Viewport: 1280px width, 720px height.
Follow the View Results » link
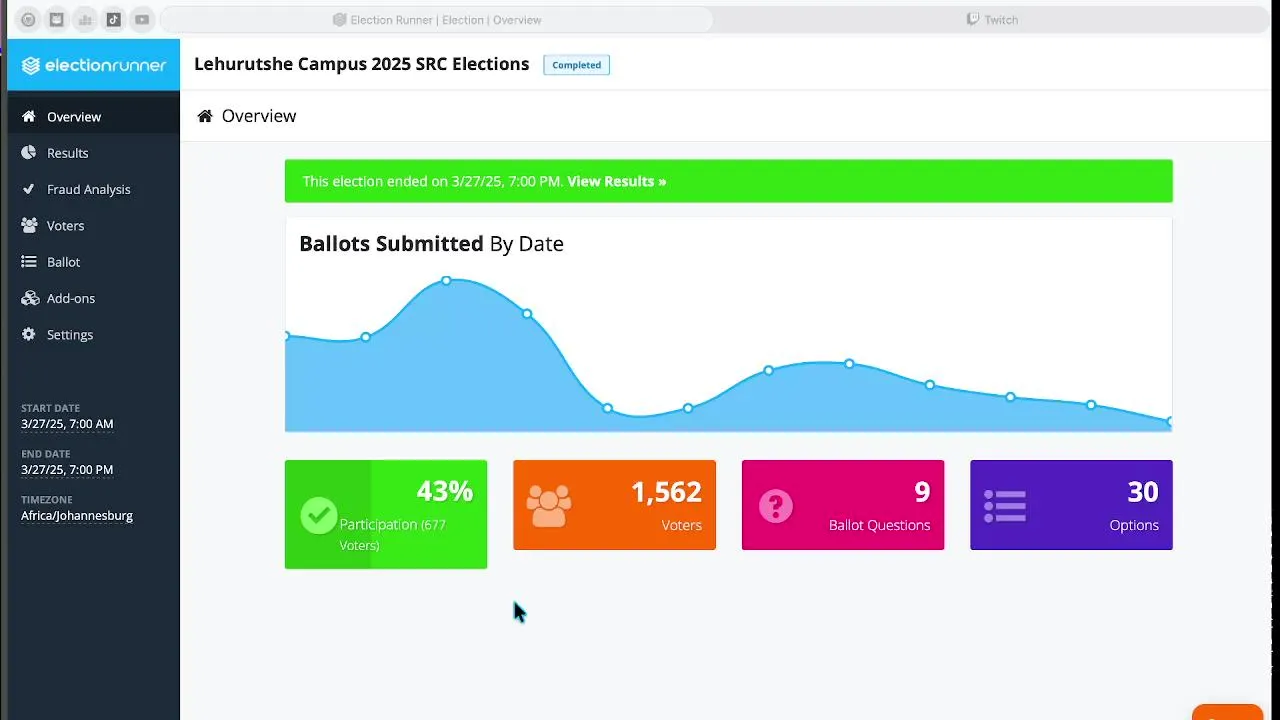[616, 181]
